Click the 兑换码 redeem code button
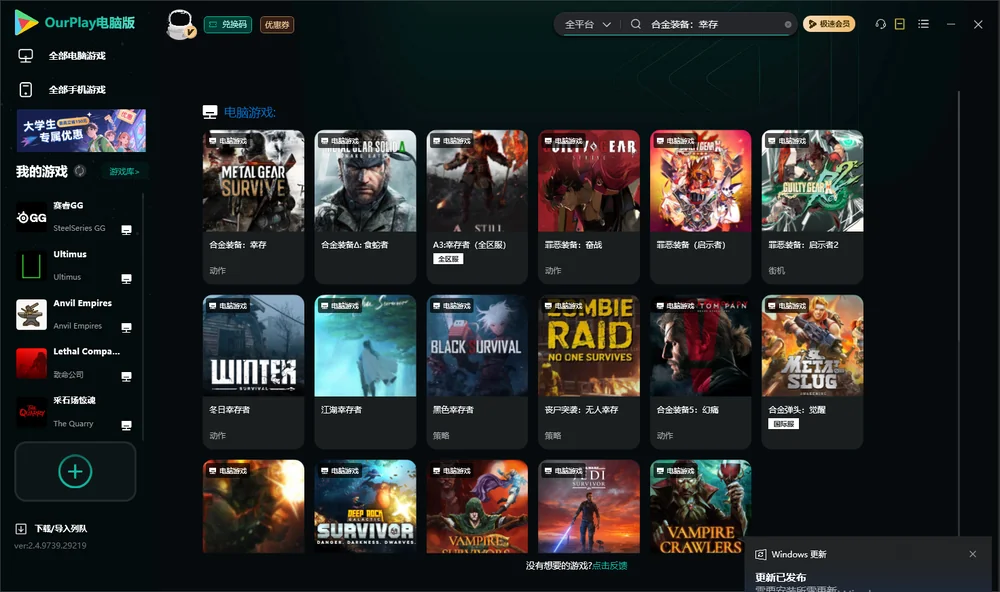This screenshot has width=1000, height=592. point(228,24)
